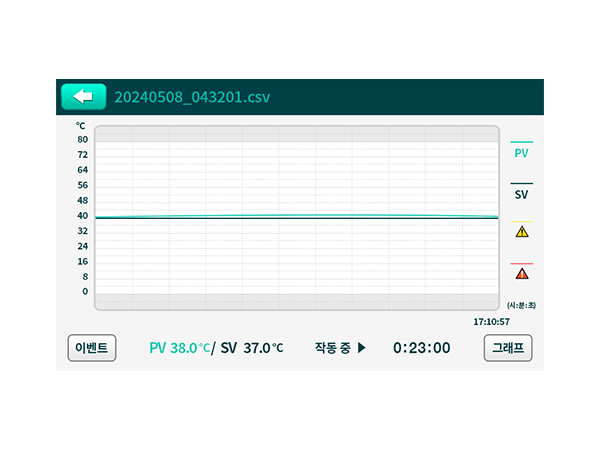Click the (시:분:초) time unit label

coord(521,304)
